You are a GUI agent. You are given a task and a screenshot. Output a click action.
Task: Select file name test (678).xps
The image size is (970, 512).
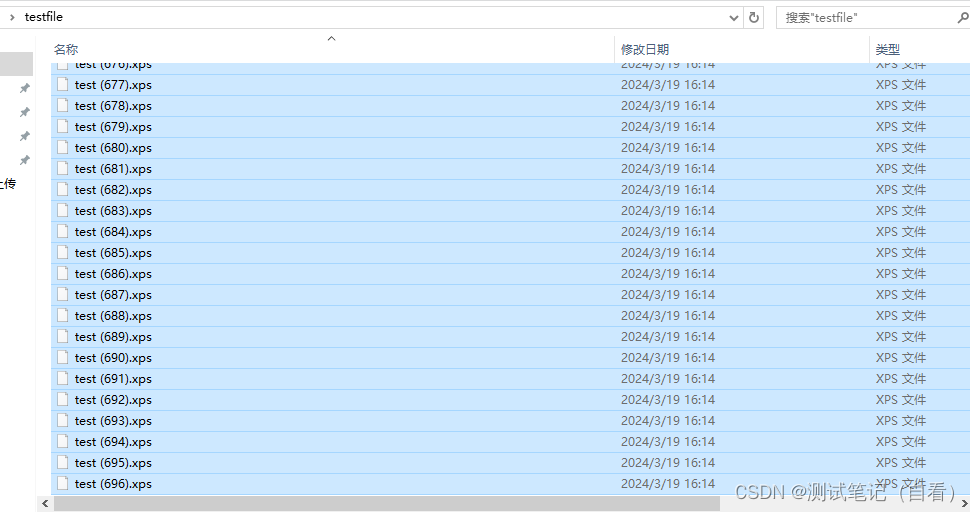click(113, 106)
